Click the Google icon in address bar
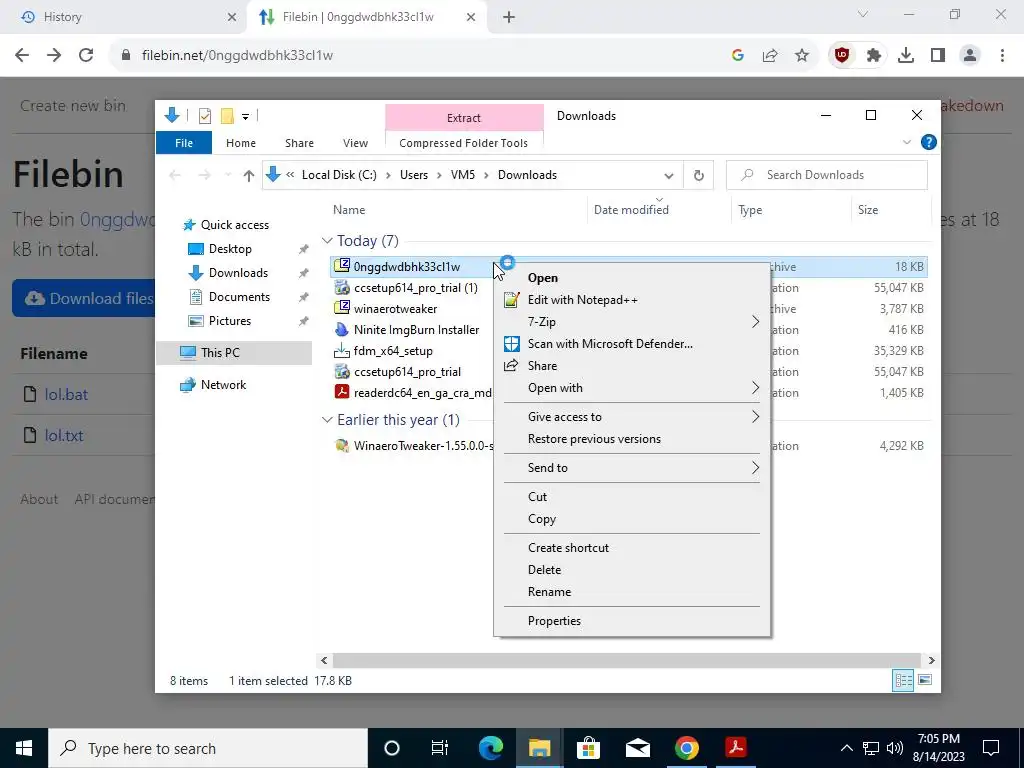This screenshot has width=1024, height=768. pos(738,56)
